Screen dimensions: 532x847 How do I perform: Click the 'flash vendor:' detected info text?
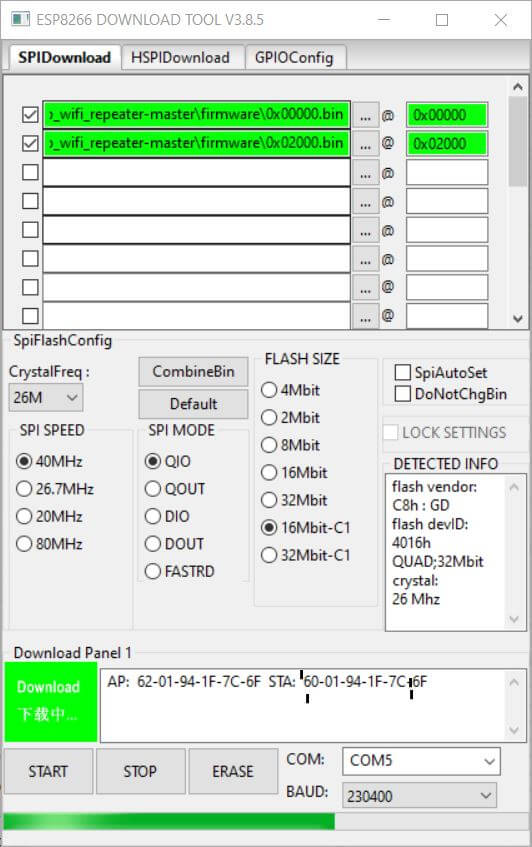coord(434,487)
